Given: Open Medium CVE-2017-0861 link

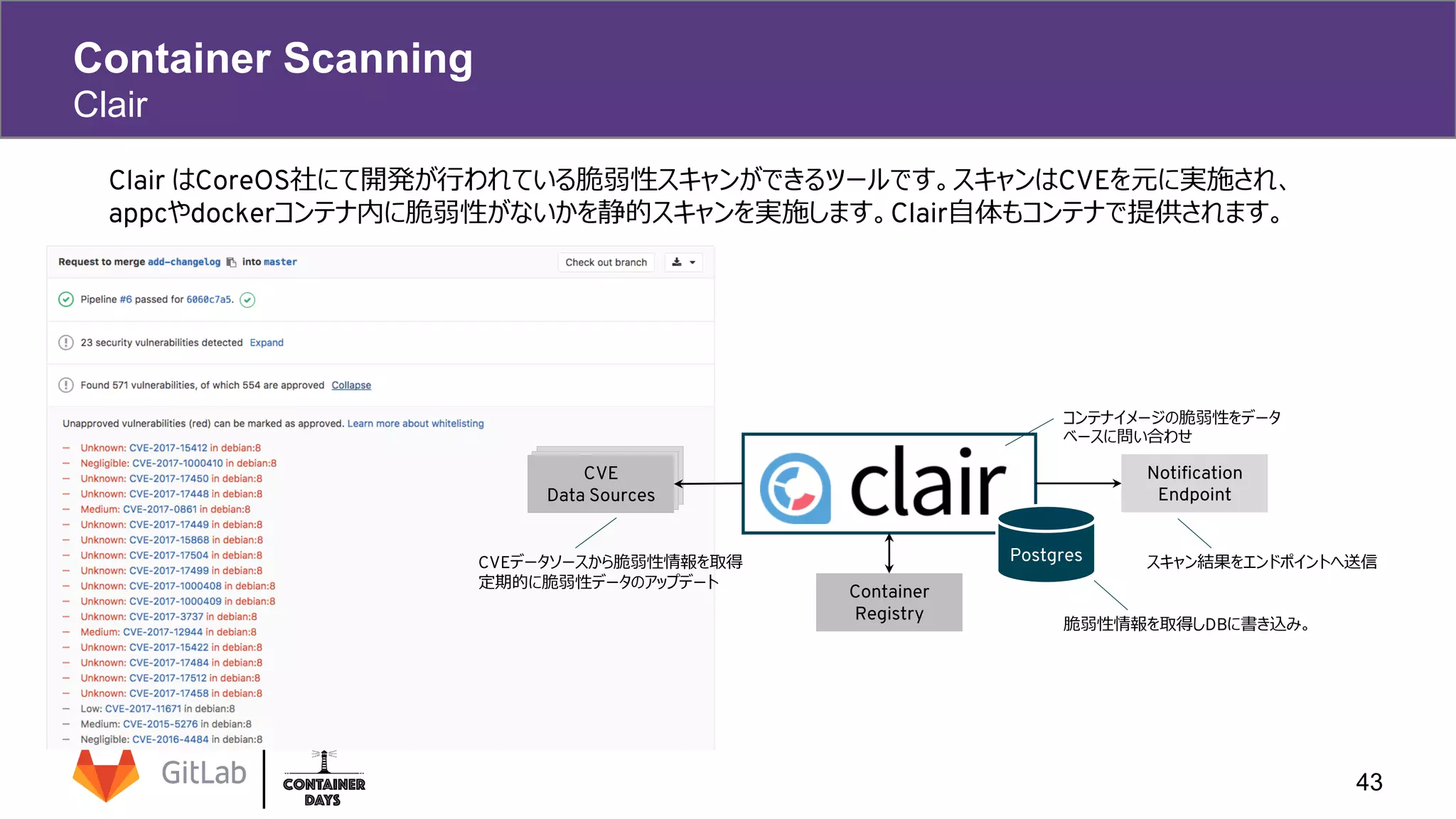Looking at the screenshot, I should (160, 510).
